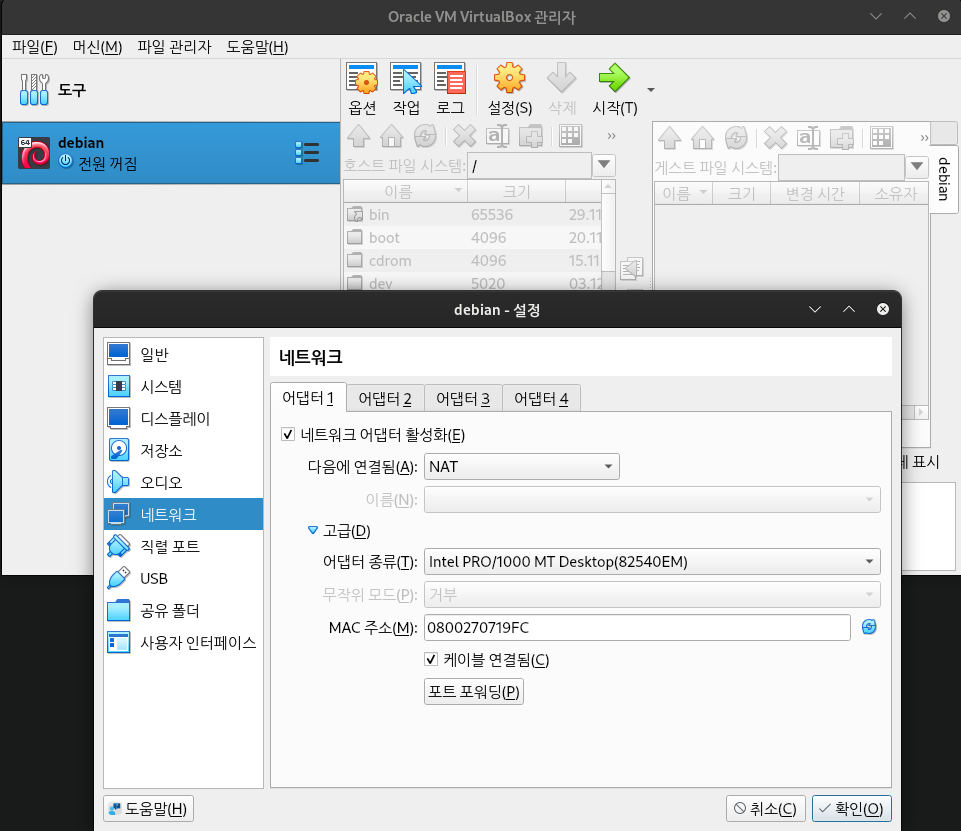This screenshot has width=961, height=831.
Task: Select 시스템 settings category
Action: pos(183,386)
